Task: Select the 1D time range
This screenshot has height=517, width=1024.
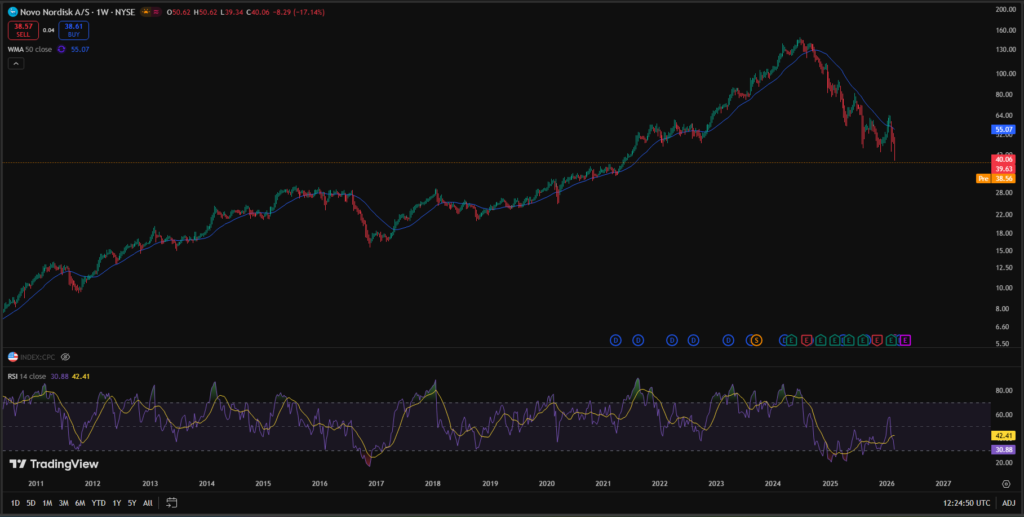Action: point(15,503)
